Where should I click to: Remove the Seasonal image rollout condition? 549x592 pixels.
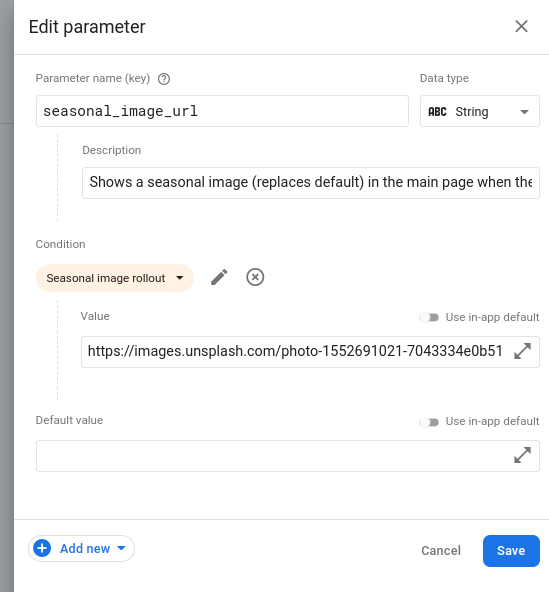[x=255, y=277]
